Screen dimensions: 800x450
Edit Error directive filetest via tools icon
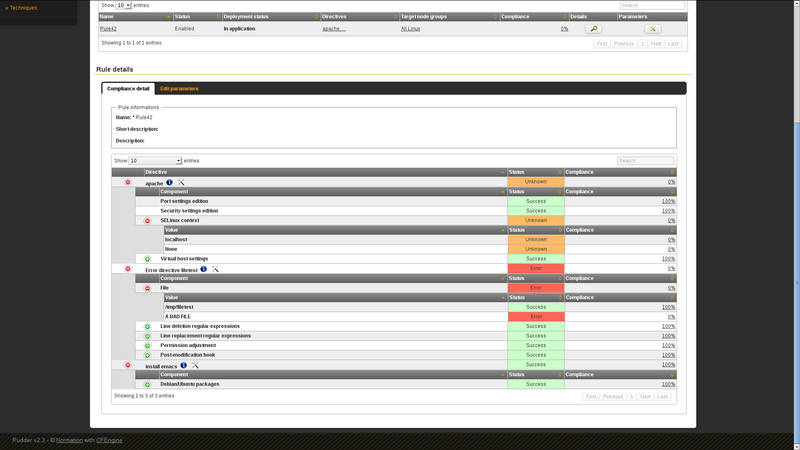click(215, 269)
